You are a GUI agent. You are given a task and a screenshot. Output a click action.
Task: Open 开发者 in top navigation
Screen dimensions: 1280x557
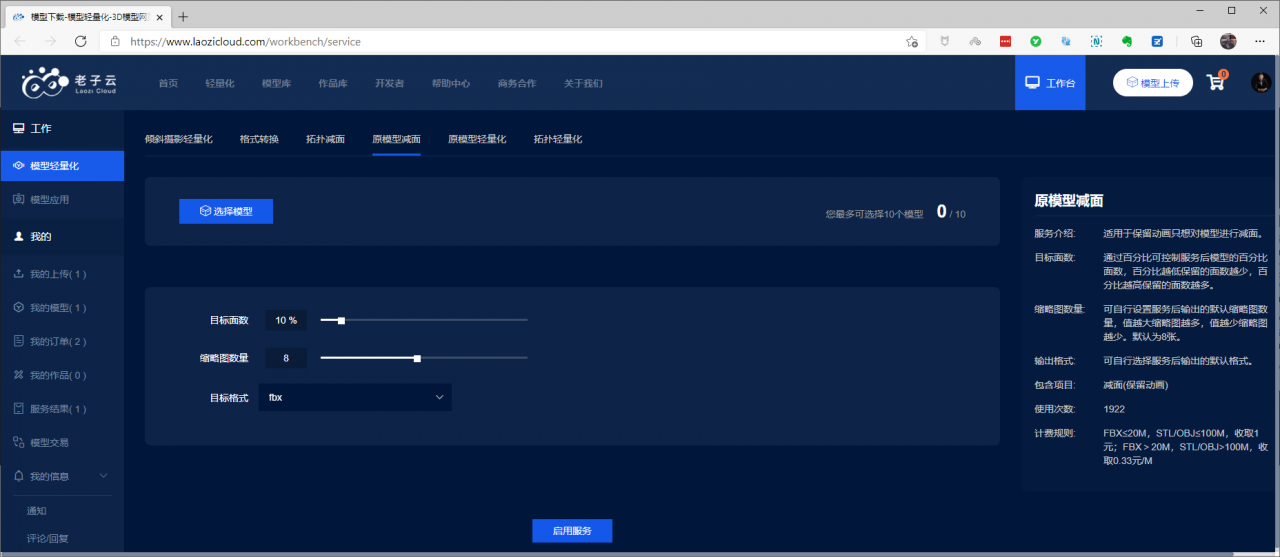pyautogui.click(x=390, y=83)
